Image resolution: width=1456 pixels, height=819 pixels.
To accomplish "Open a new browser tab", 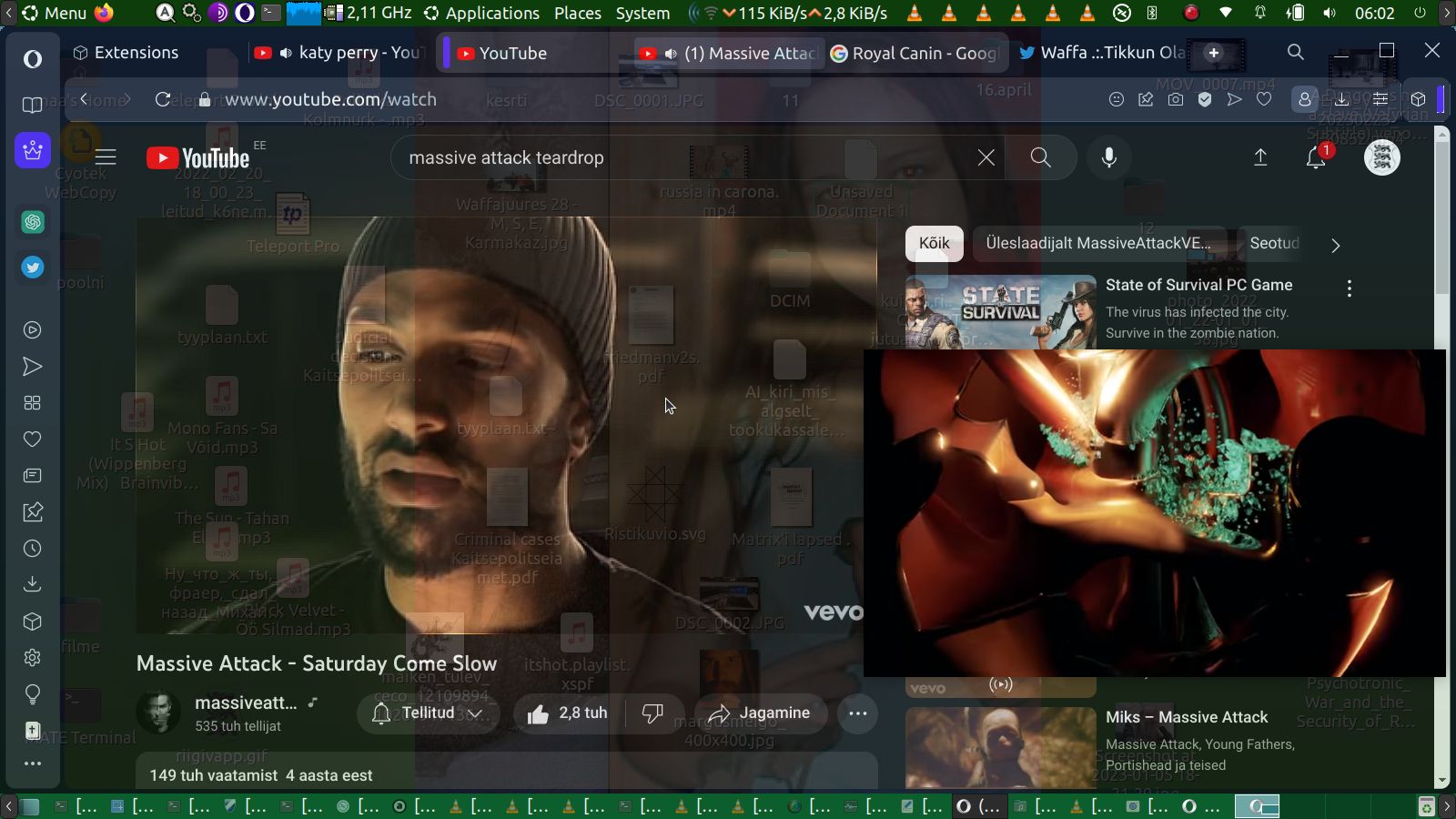I will 1213,53.
